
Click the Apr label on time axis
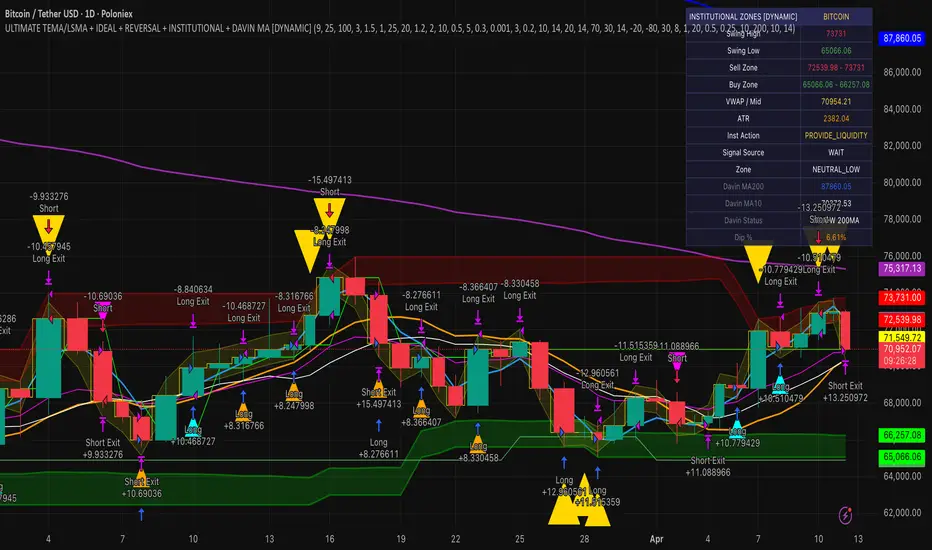pos(656,539)
